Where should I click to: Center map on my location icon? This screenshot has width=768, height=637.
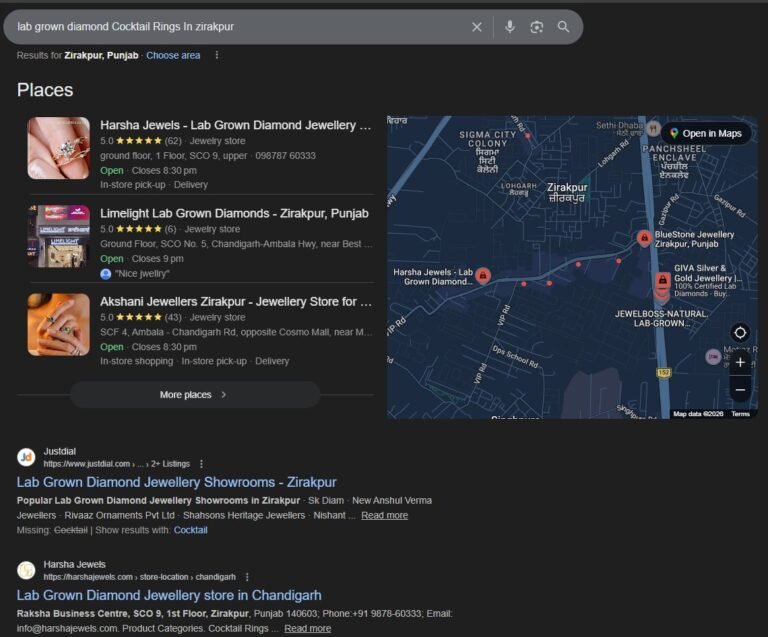740,332
